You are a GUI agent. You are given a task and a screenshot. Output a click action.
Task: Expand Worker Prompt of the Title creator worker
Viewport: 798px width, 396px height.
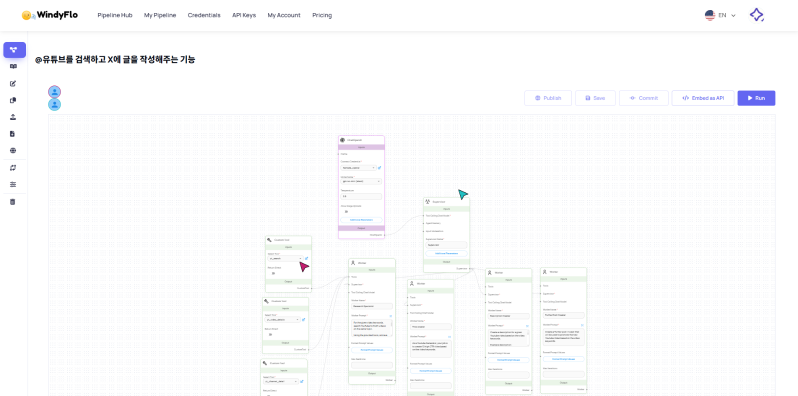[450, 336]
